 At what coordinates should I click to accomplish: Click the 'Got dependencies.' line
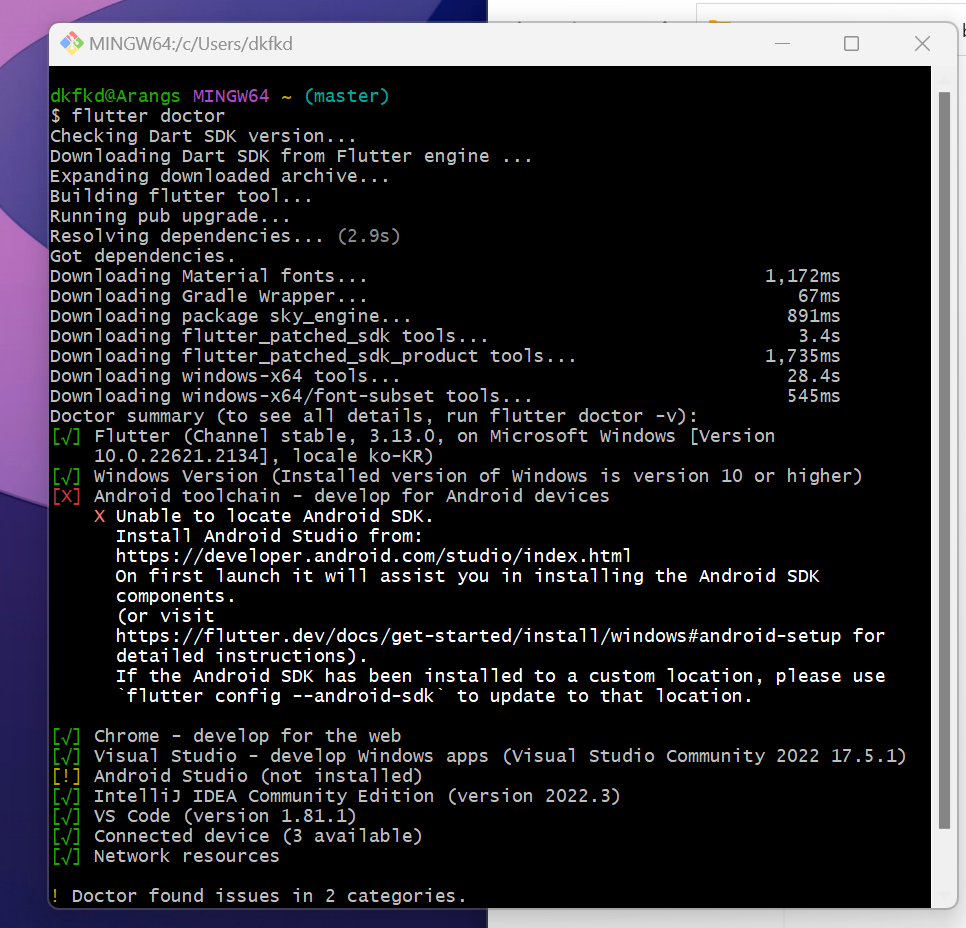click(143, 256)
